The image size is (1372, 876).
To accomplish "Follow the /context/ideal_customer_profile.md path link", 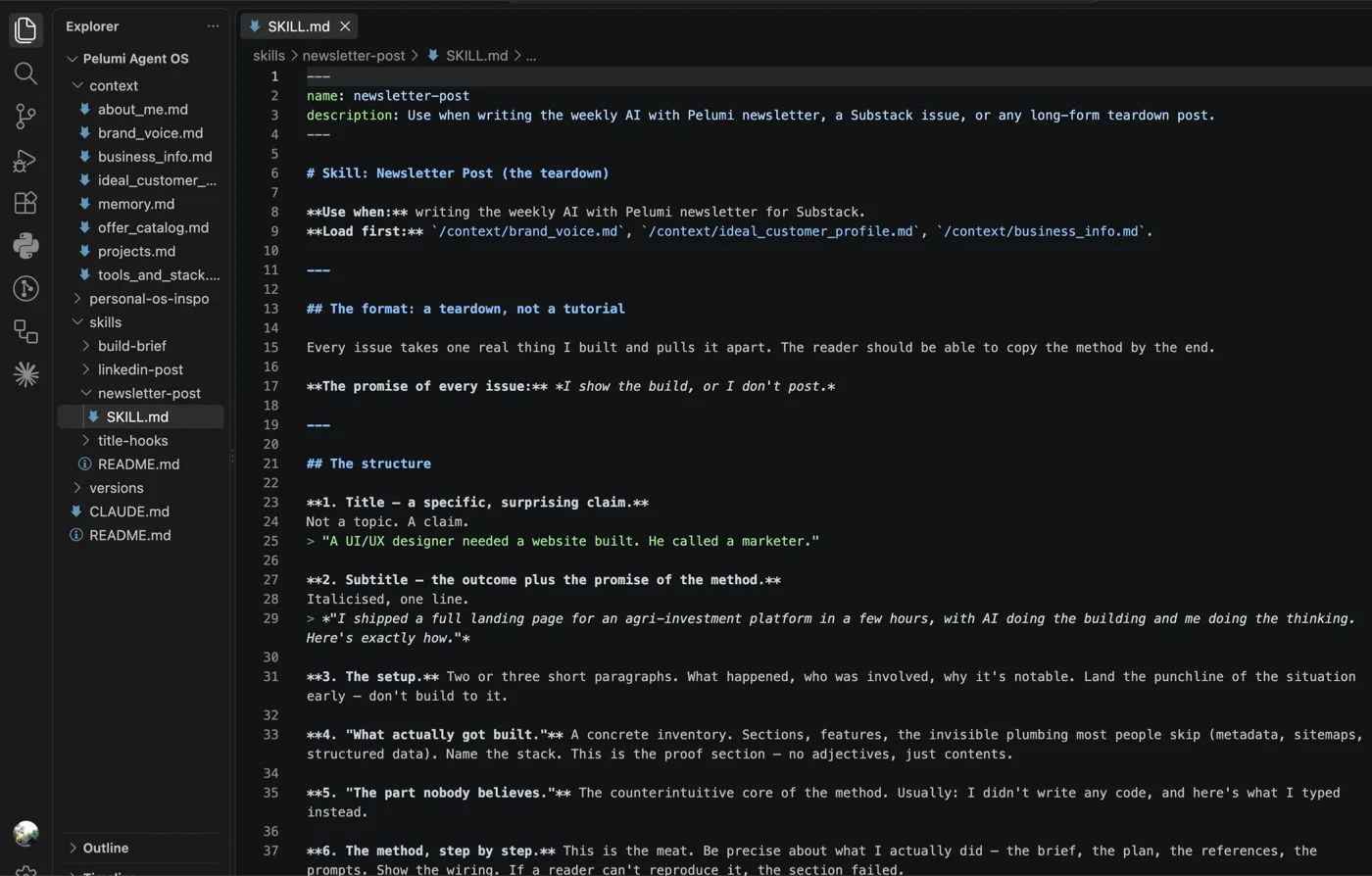I will click(x=783, y=231).
